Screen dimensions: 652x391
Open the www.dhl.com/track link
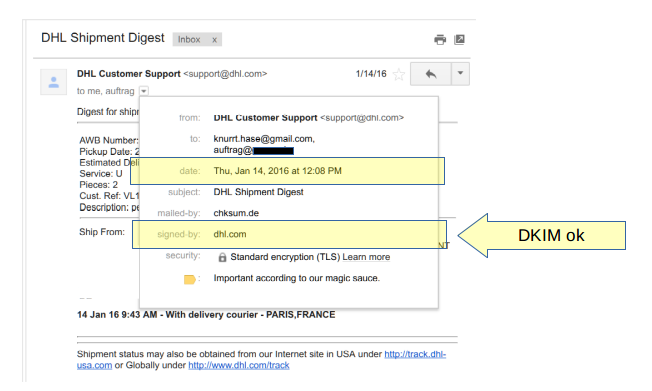[239, 365]
